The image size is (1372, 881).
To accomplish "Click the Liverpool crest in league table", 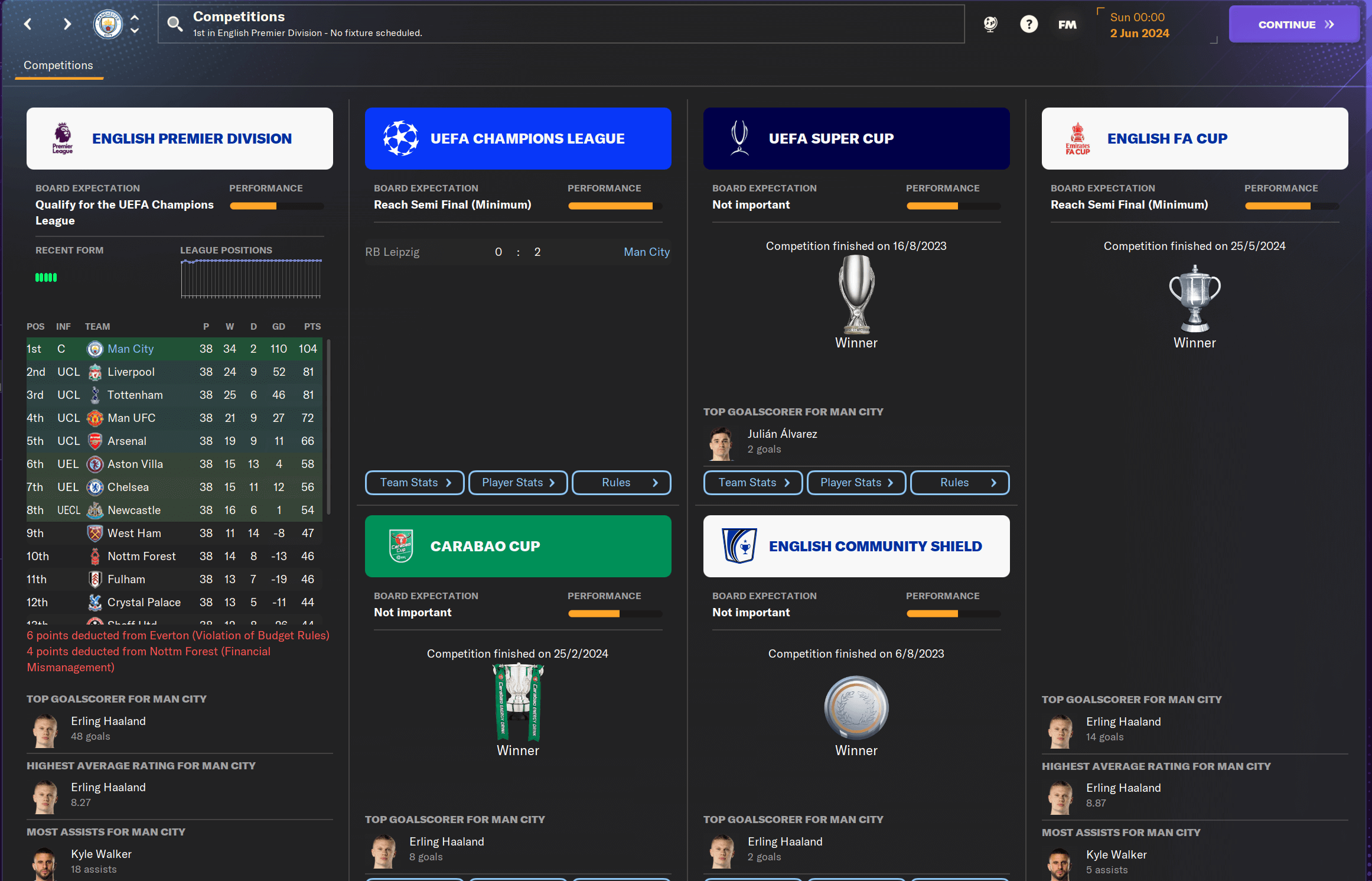I will point(95,372).
